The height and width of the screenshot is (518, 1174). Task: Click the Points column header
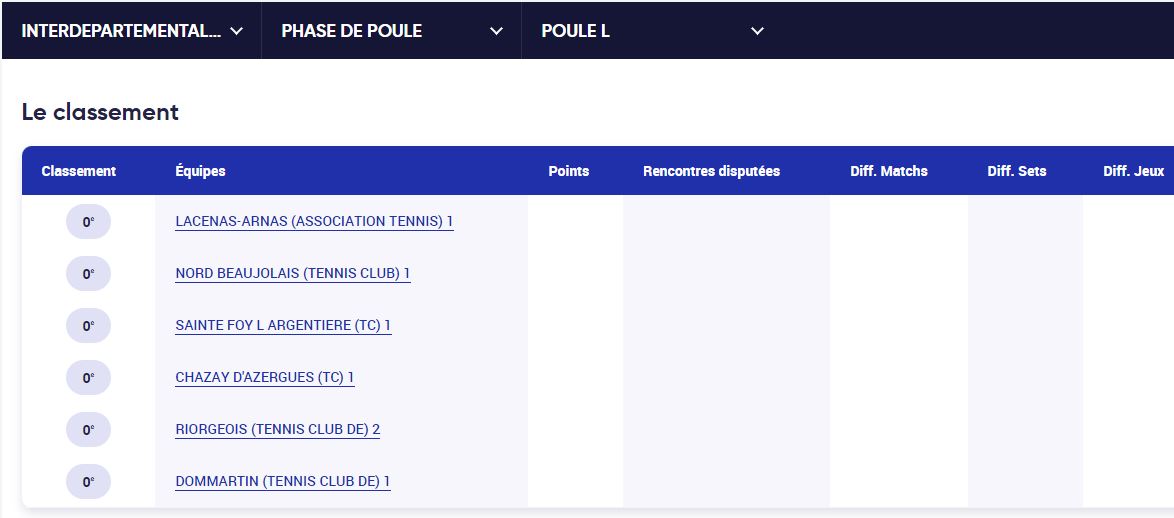click(x=569, y=171)
